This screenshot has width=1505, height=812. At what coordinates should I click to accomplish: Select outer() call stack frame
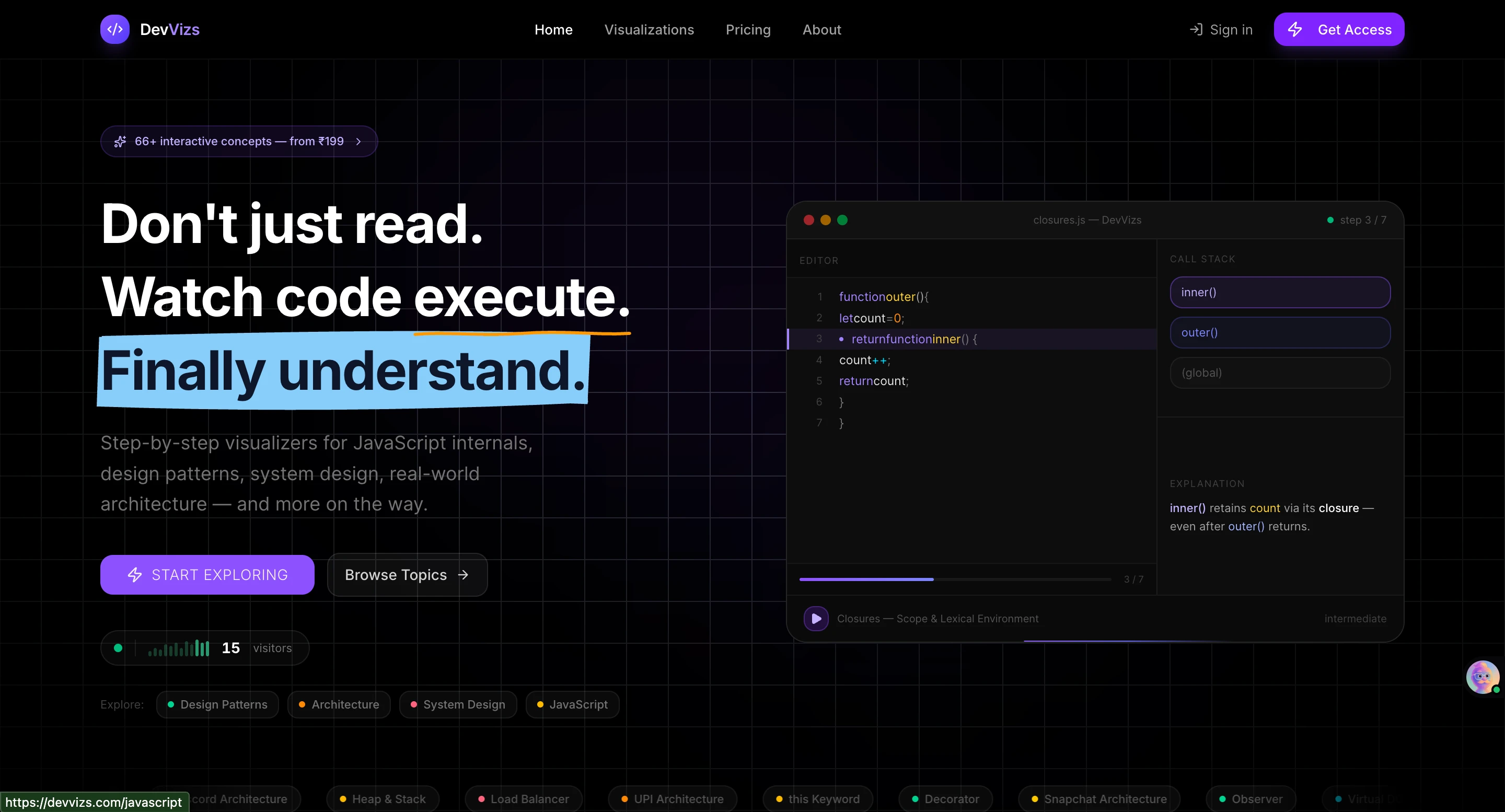click(1279, 332)
